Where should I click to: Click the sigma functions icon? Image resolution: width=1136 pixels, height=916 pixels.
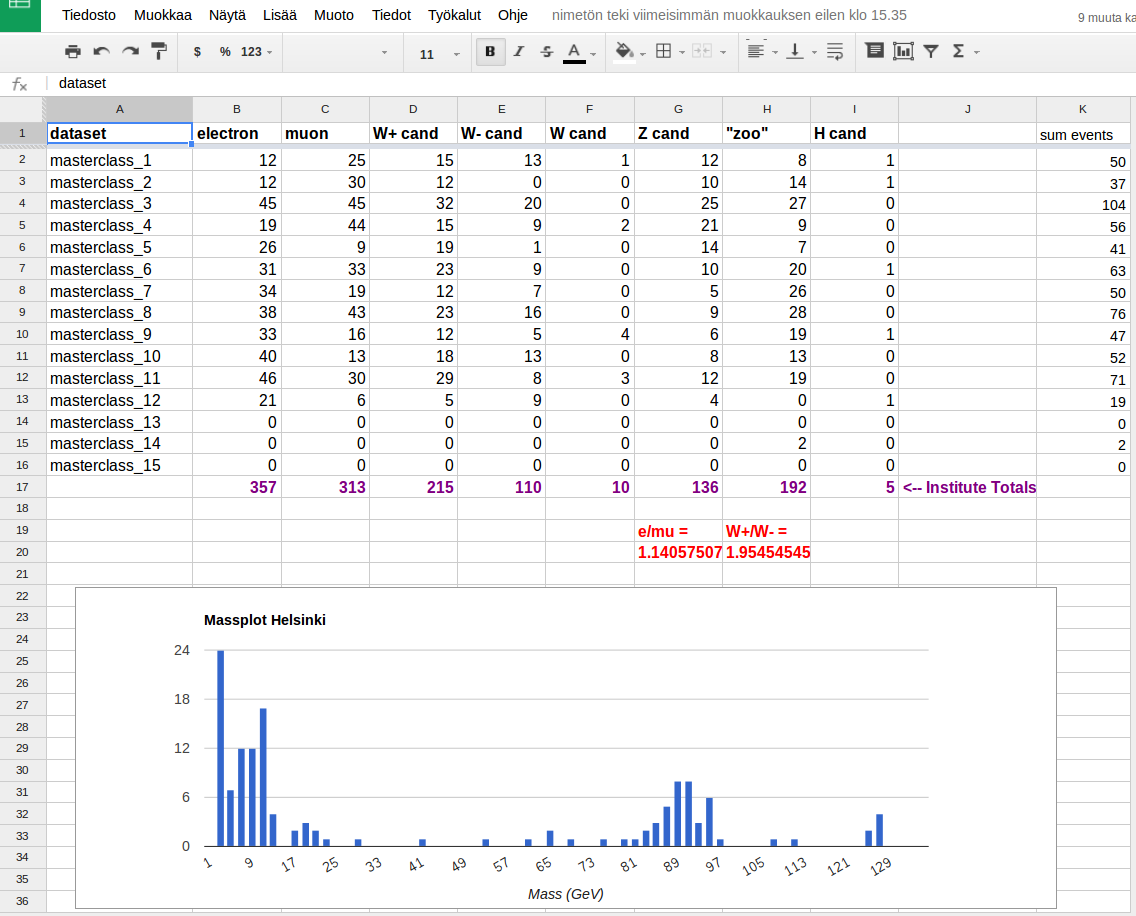[x=958, y=51]
